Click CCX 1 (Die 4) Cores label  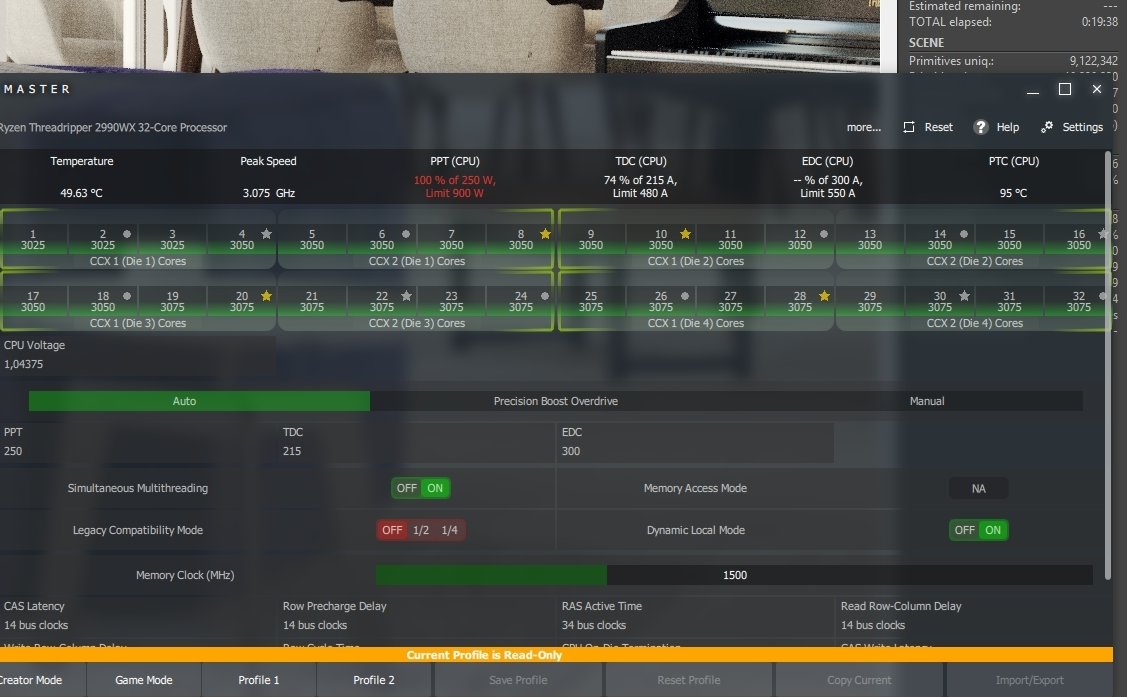tap(696, 323)
